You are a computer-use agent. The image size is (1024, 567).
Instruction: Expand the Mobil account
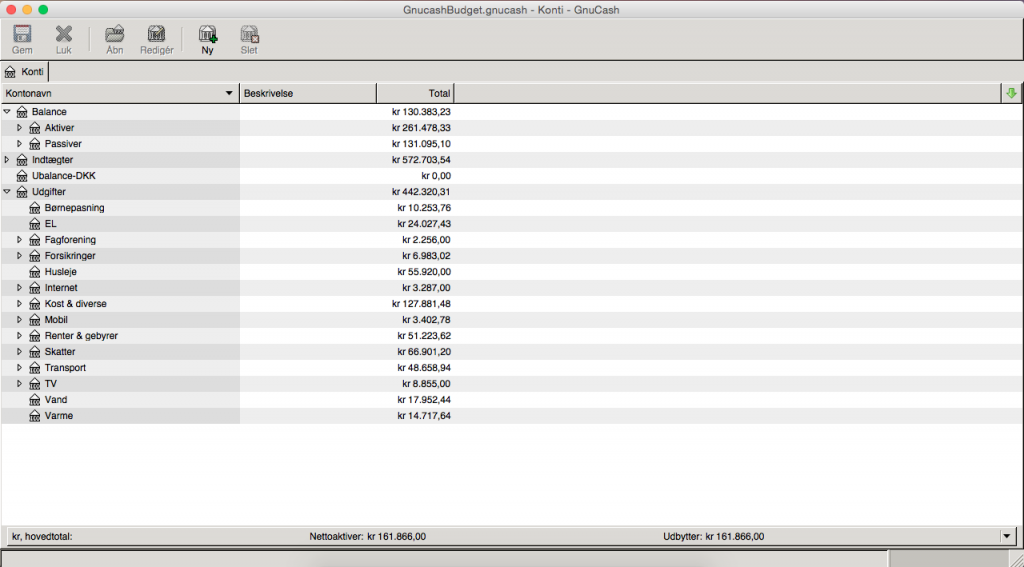tap(20, 320)
